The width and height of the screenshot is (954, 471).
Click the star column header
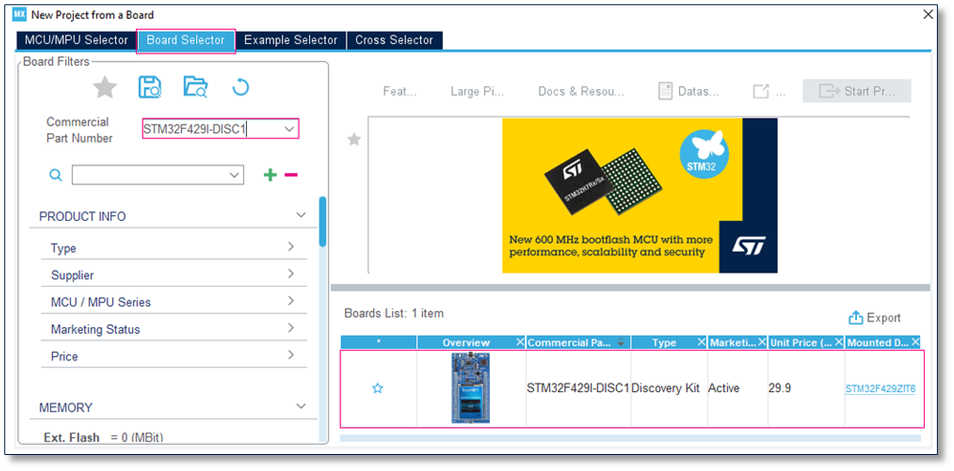point(378,342)
